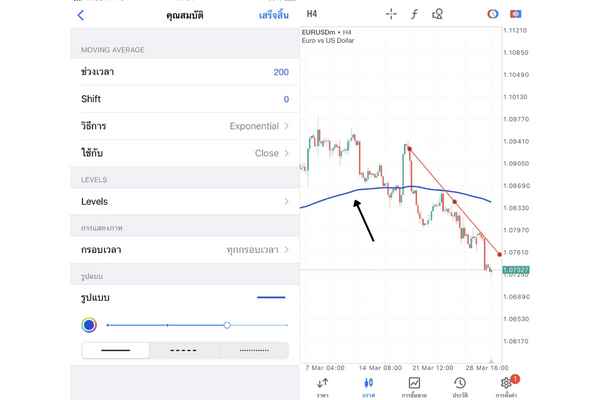Open the drawing objects shapes tool

437,14
